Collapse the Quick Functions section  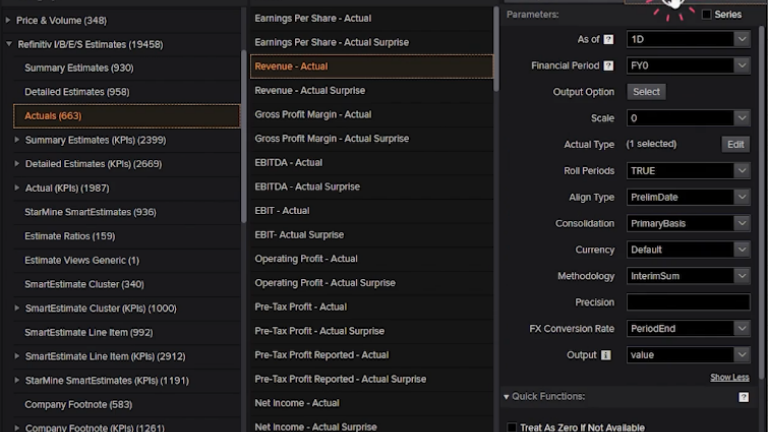[507, 397]
